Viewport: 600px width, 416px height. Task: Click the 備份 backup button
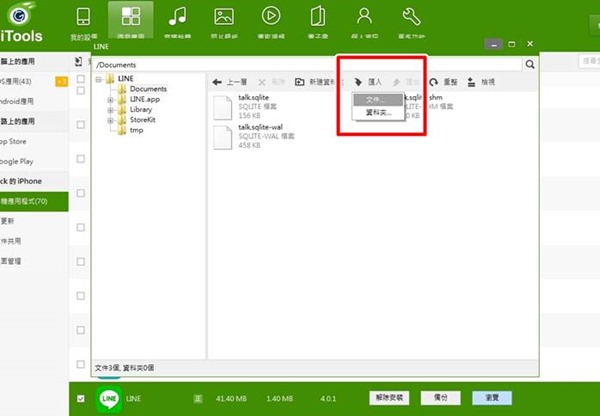440,398
